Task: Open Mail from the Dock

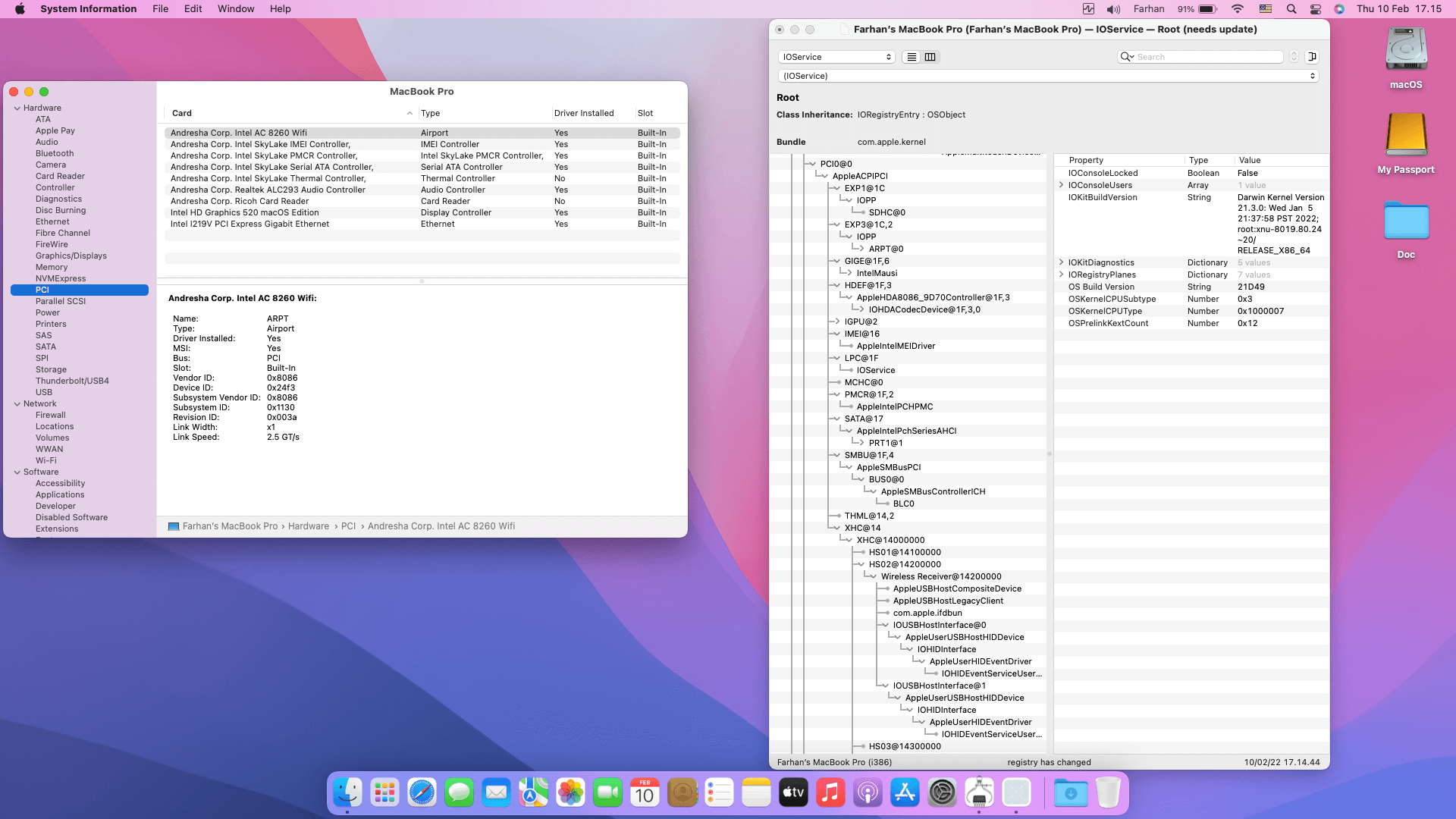Action: (x=496, y=793)
